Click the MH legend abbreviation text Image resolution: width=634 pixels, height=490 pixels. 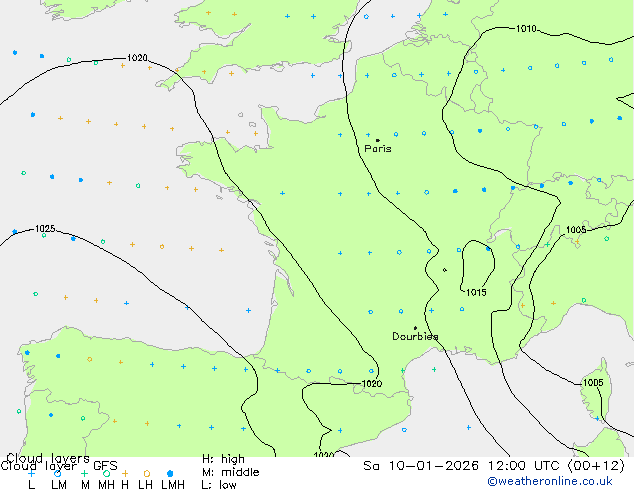click(x=106, y=485)
